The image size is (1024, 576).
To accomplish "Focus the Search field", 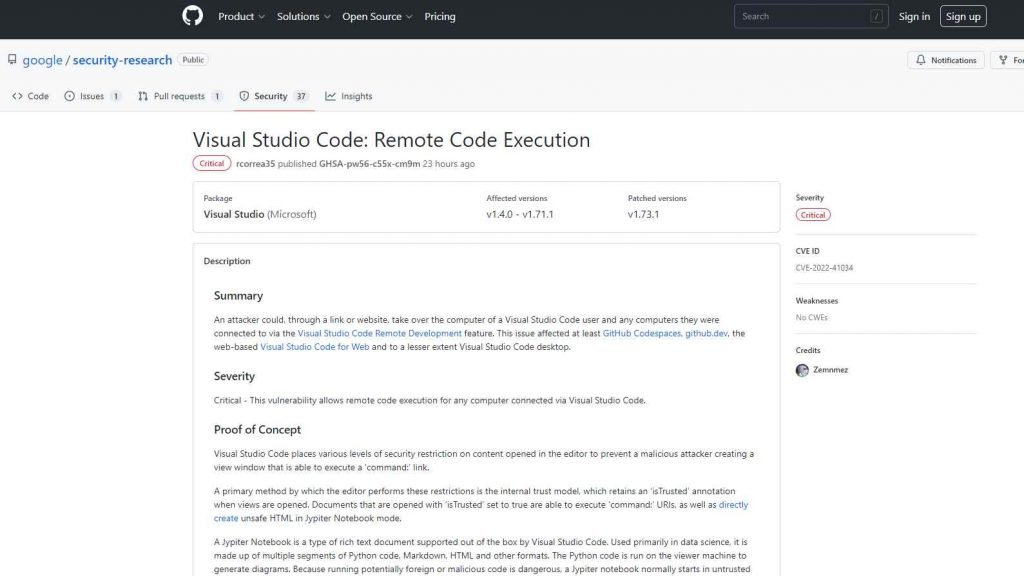I will point(811,16).
